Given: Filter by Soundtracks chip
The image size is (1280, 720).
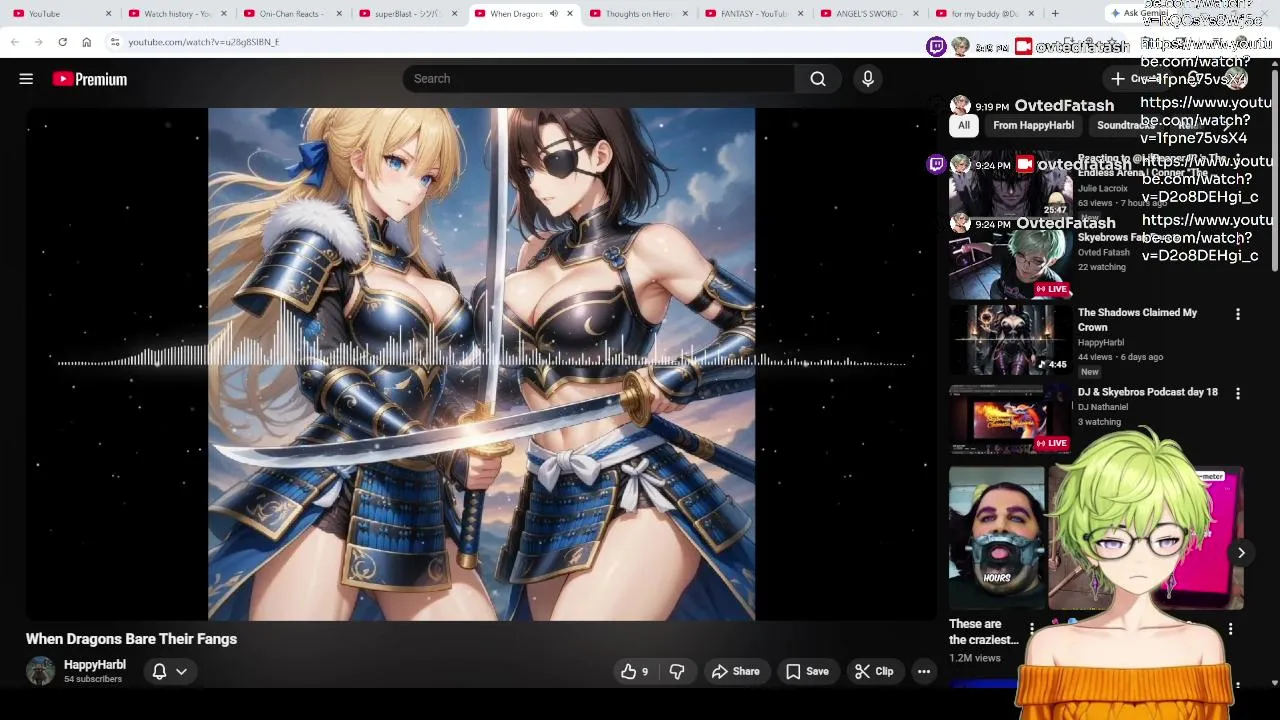Looking at the screenshot, I should [1125, 125].
